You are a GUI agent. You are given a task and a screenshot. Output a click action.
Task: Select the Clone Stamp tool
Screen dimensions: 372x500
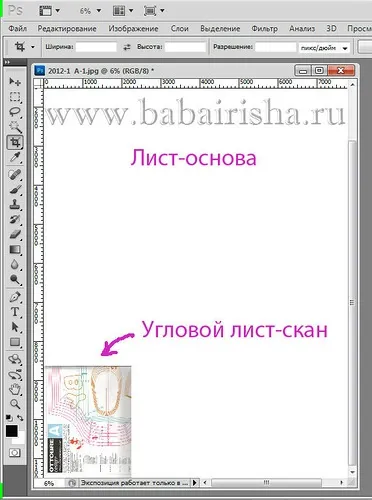click(x=15, y=205)
